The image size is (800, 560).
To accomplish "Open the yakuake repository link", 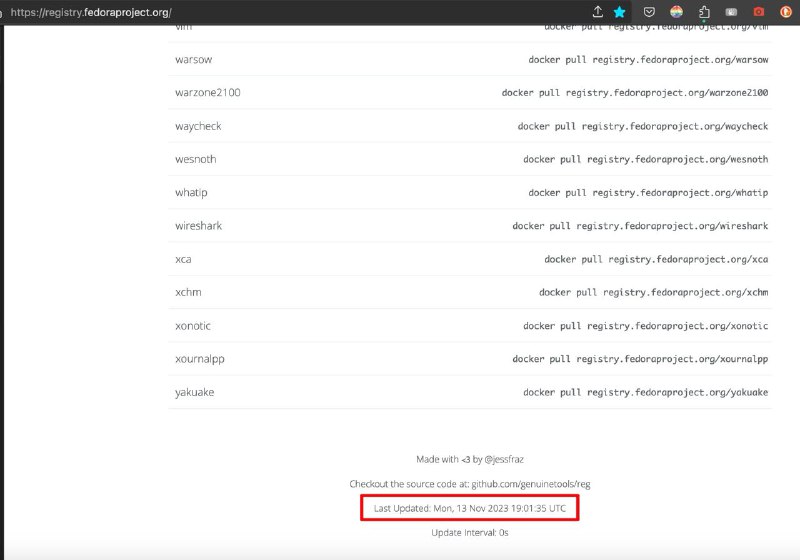I will coord(194,392).
